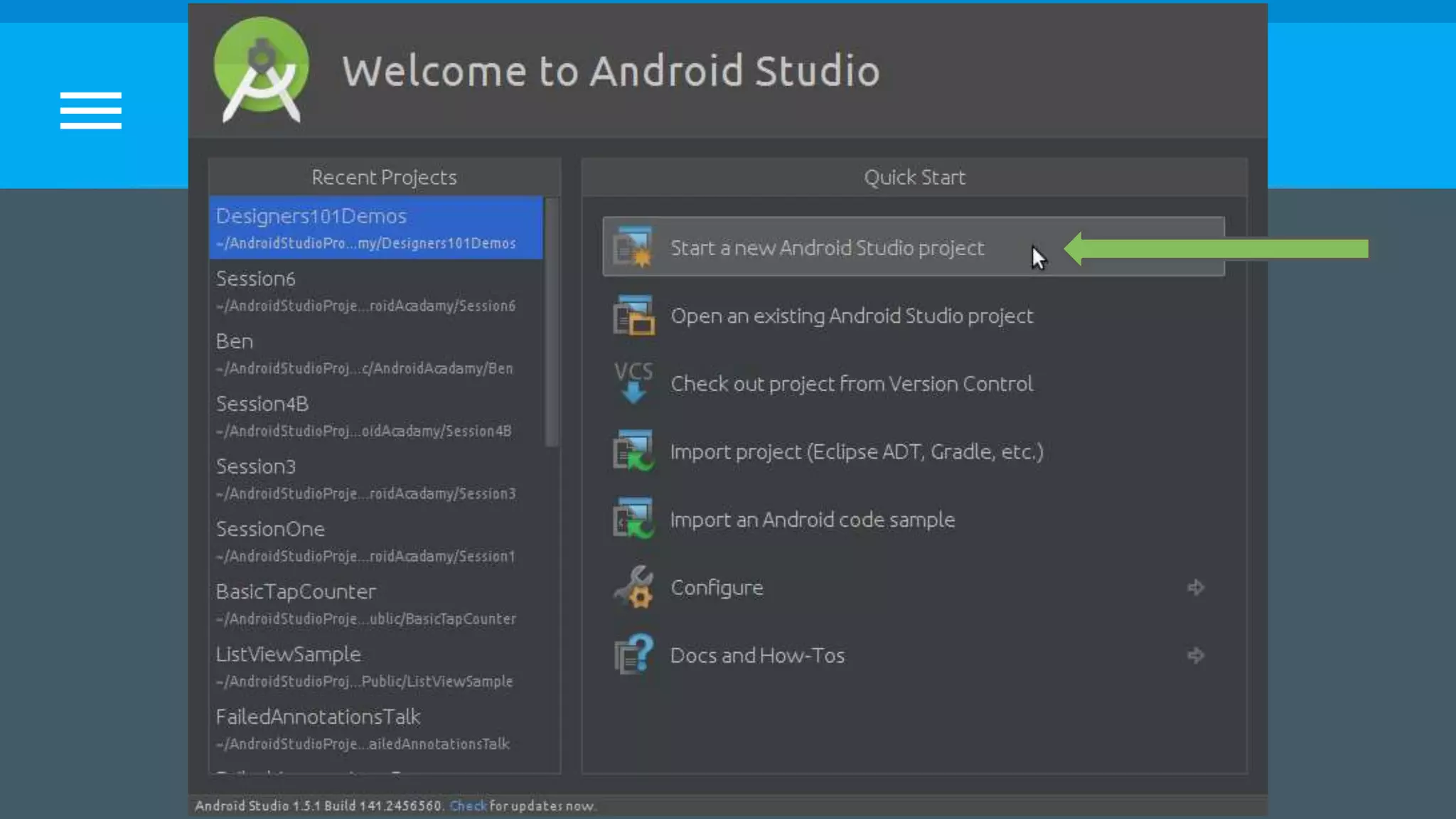
Task: Click the Android Studio 1.5.1 Build version text
Action: click(318, 805)
